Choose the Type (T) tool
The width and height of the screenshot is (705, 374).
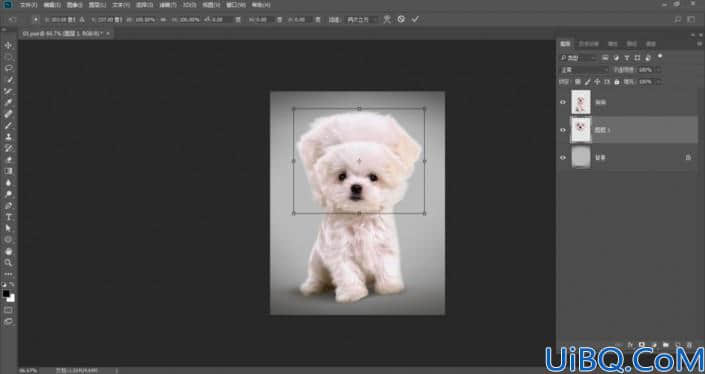pos(8,217)
